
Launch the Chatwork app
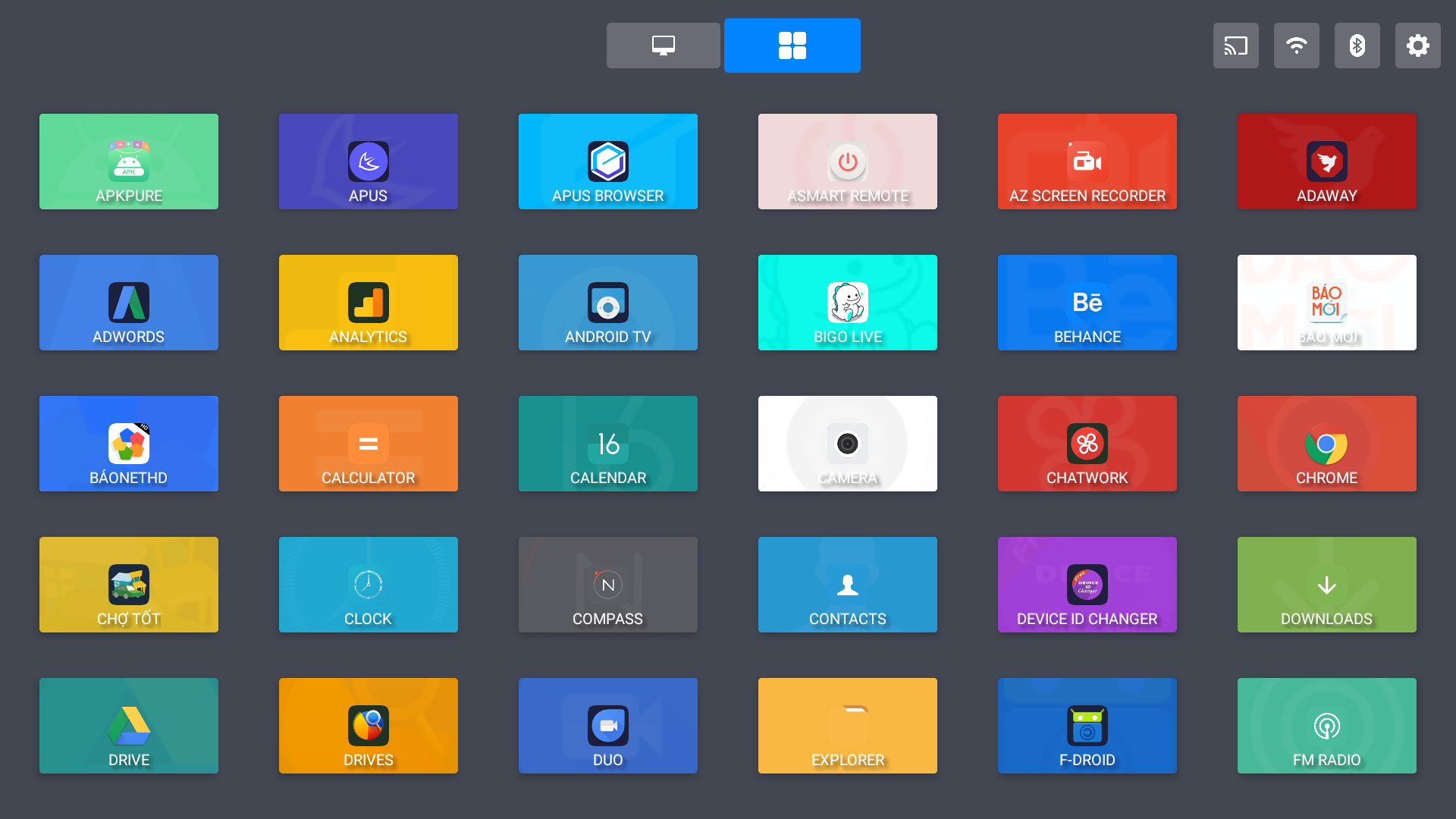tap(1087, 444)
